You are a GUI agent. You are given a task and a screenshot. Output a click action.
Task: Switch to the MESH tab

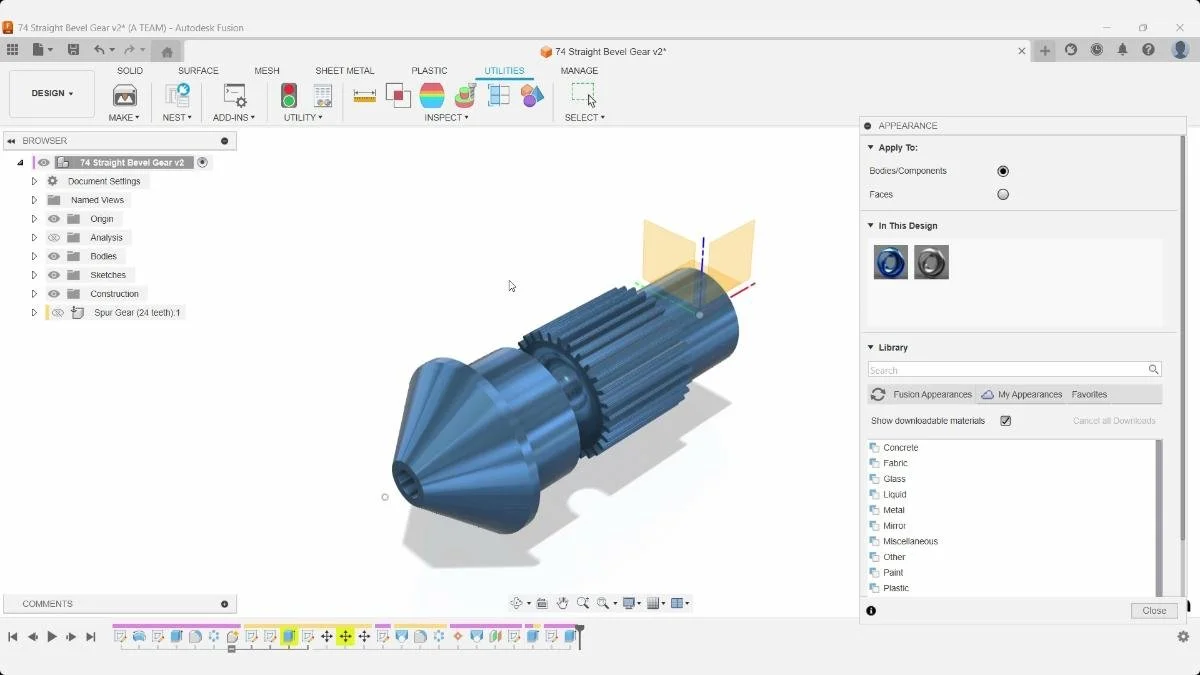coord(267,71)
